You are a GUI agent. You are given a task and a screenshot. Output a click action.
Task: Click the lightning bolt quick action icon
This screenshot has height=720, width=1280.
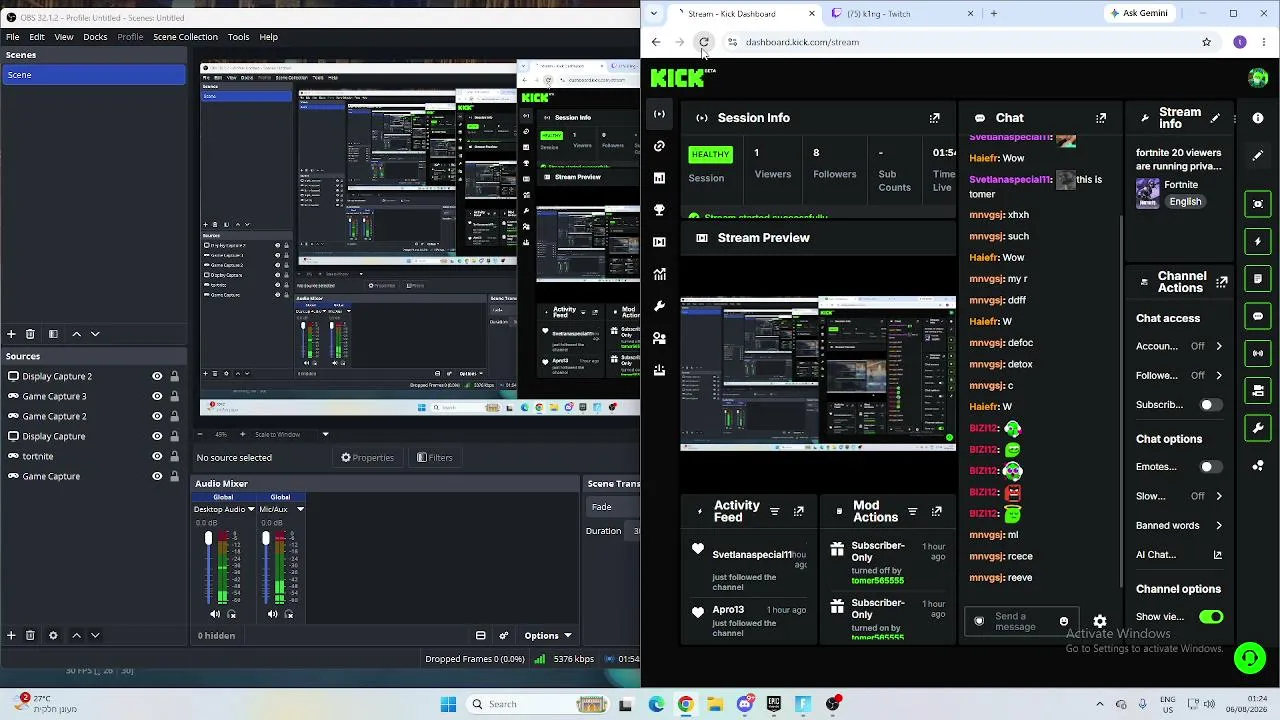click(x=1258, y=241)
